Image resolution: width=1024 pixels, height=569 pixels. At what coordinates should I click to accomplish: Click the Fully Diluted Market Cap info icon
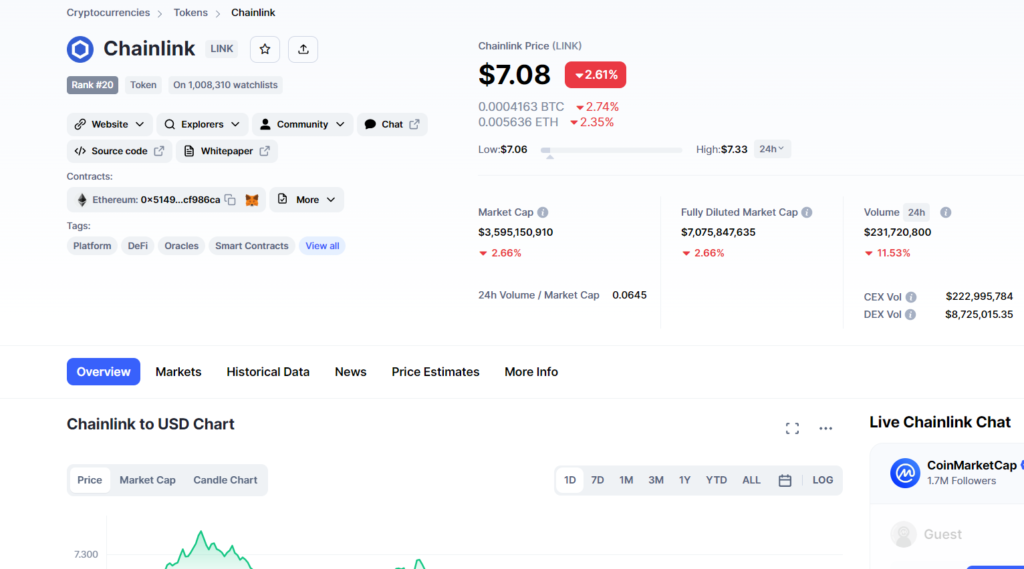click(x=807, y=212)
